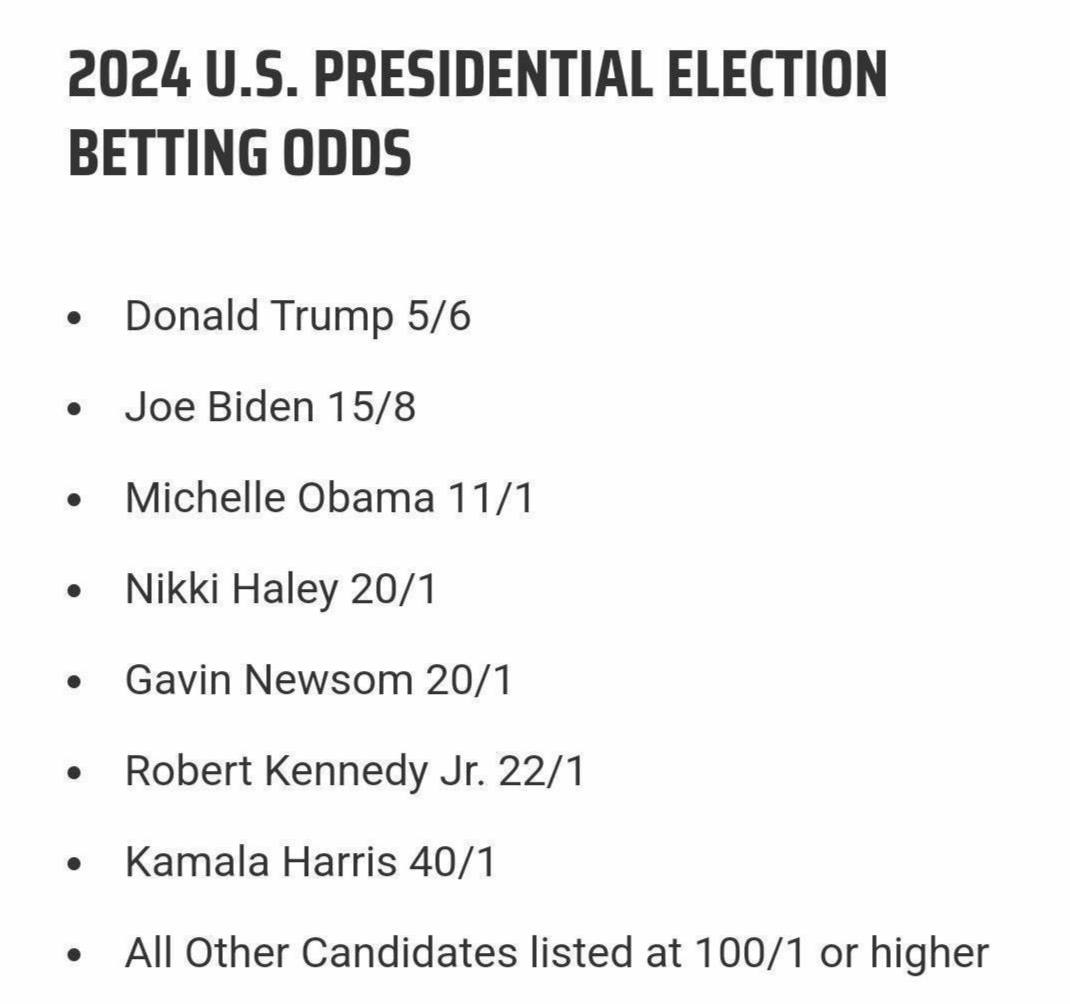Select the Michelle Obama name text
Viewport: 1070px width, 1004px height.
[280, 498]
